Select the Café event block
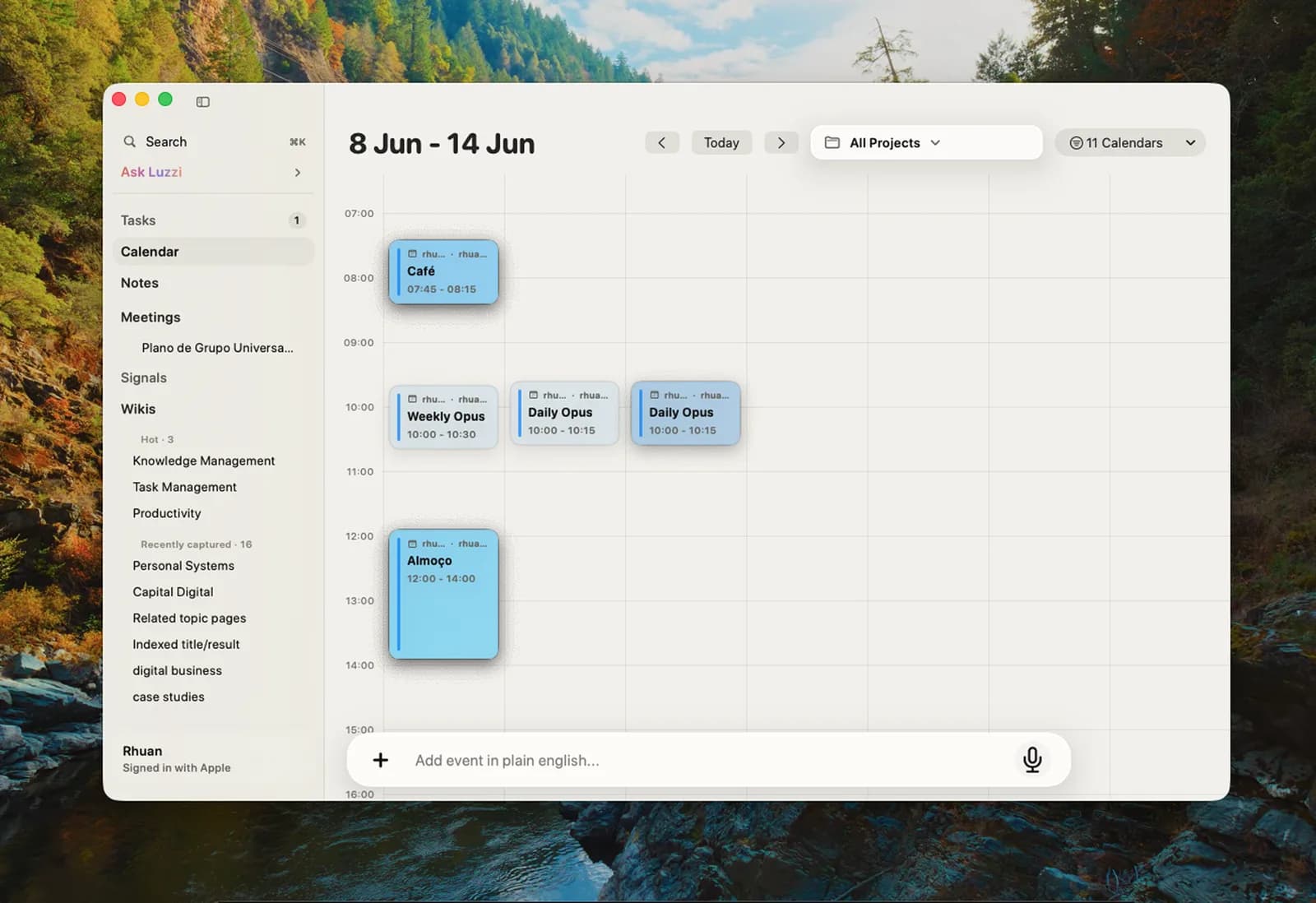 click(x=443, y=271)
